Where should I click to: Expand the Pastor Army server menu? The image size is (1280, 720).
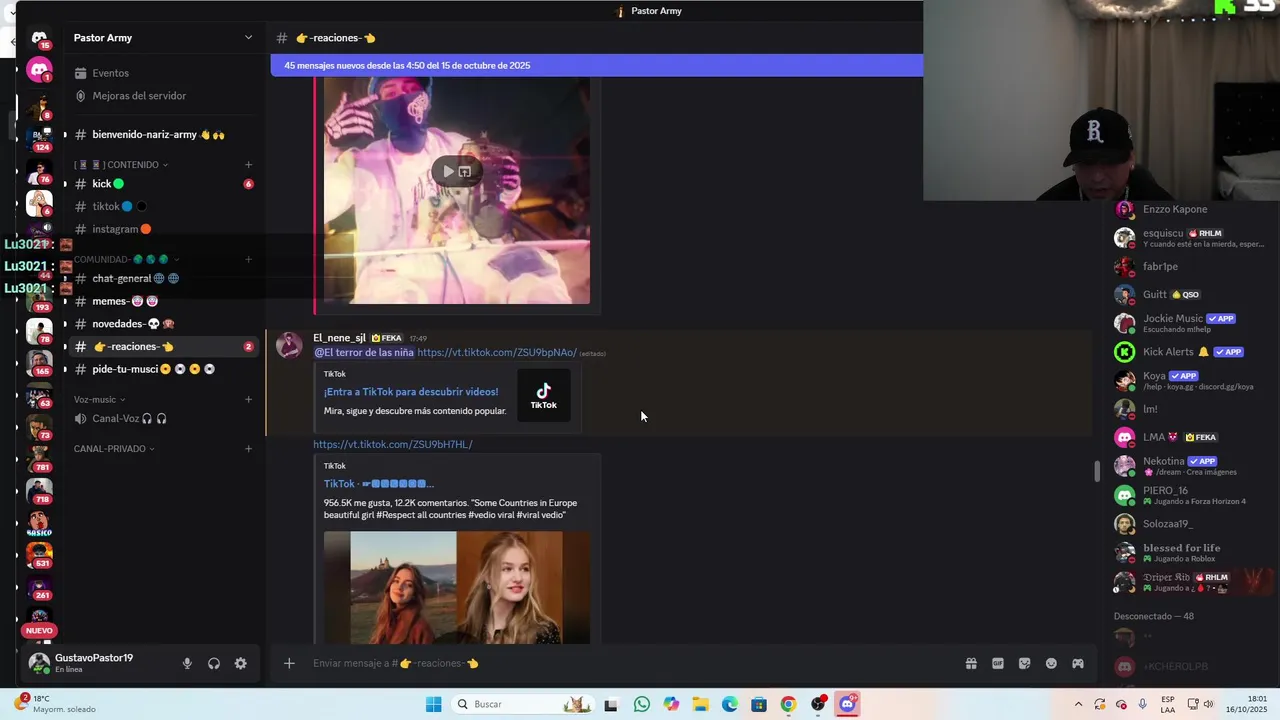(x=164, y=38)
